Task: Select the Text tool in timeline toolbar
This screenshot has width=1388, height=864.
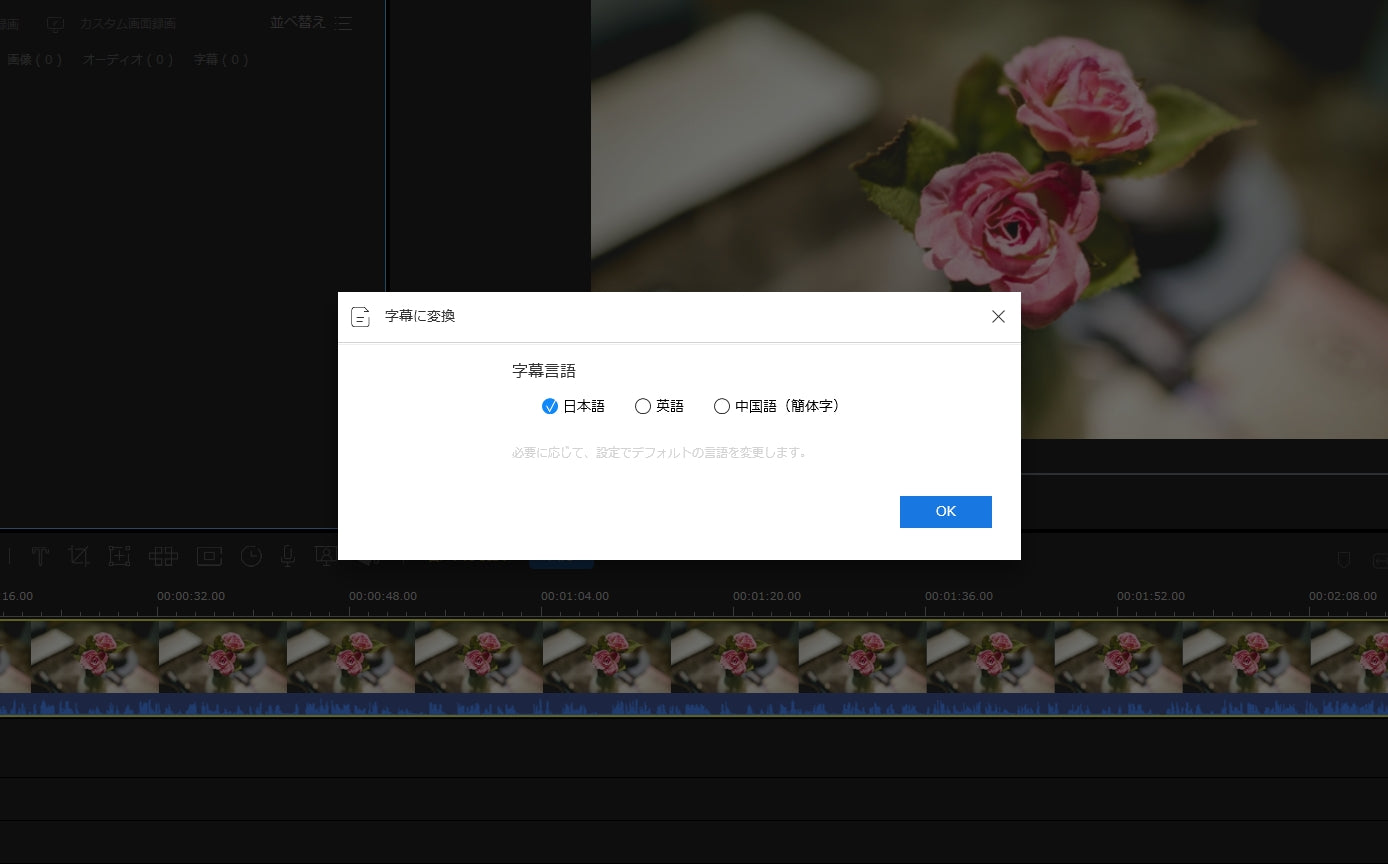Action: [x=41, y=556]
